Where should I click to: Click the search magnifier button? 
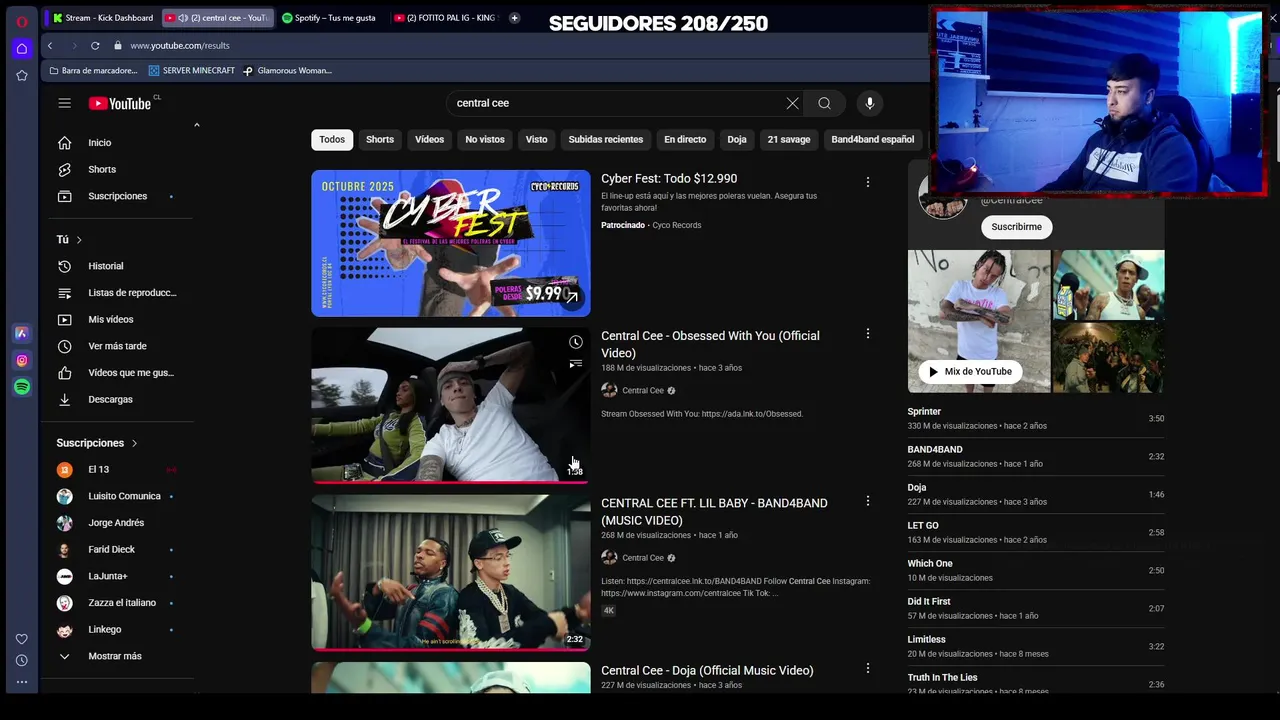click(824, 103)
